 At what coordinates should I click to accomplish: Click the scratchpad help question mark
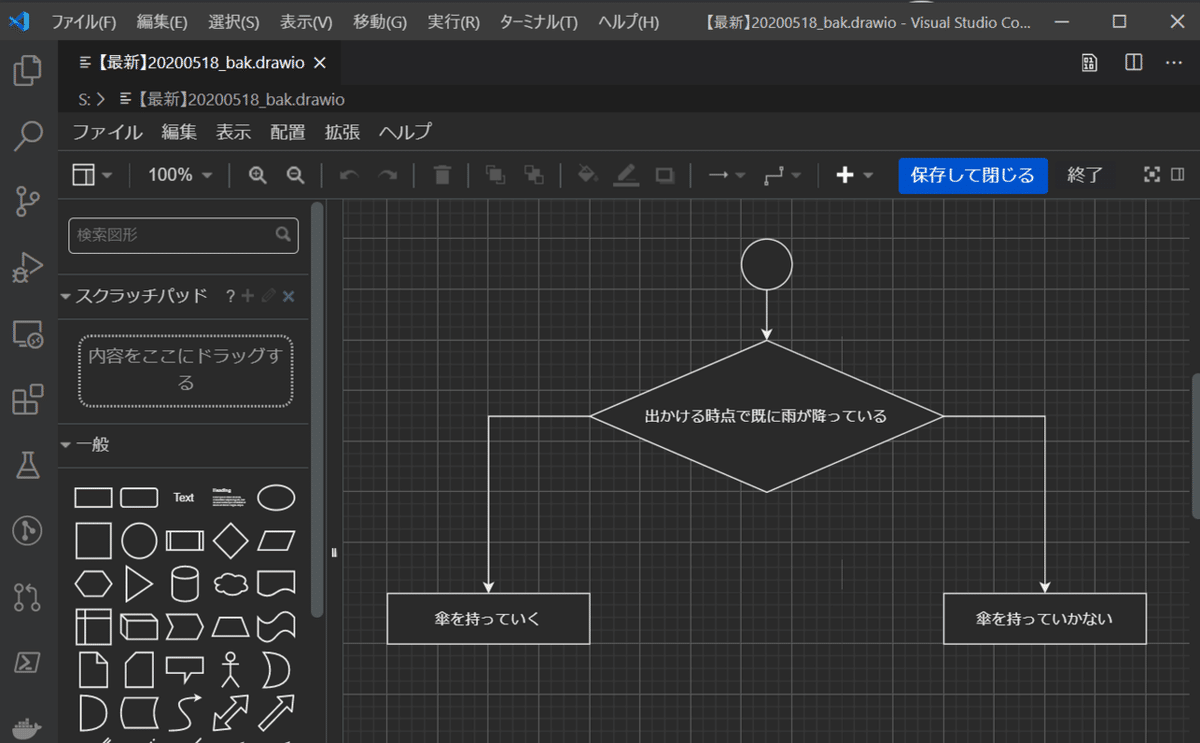pos(230,296)
